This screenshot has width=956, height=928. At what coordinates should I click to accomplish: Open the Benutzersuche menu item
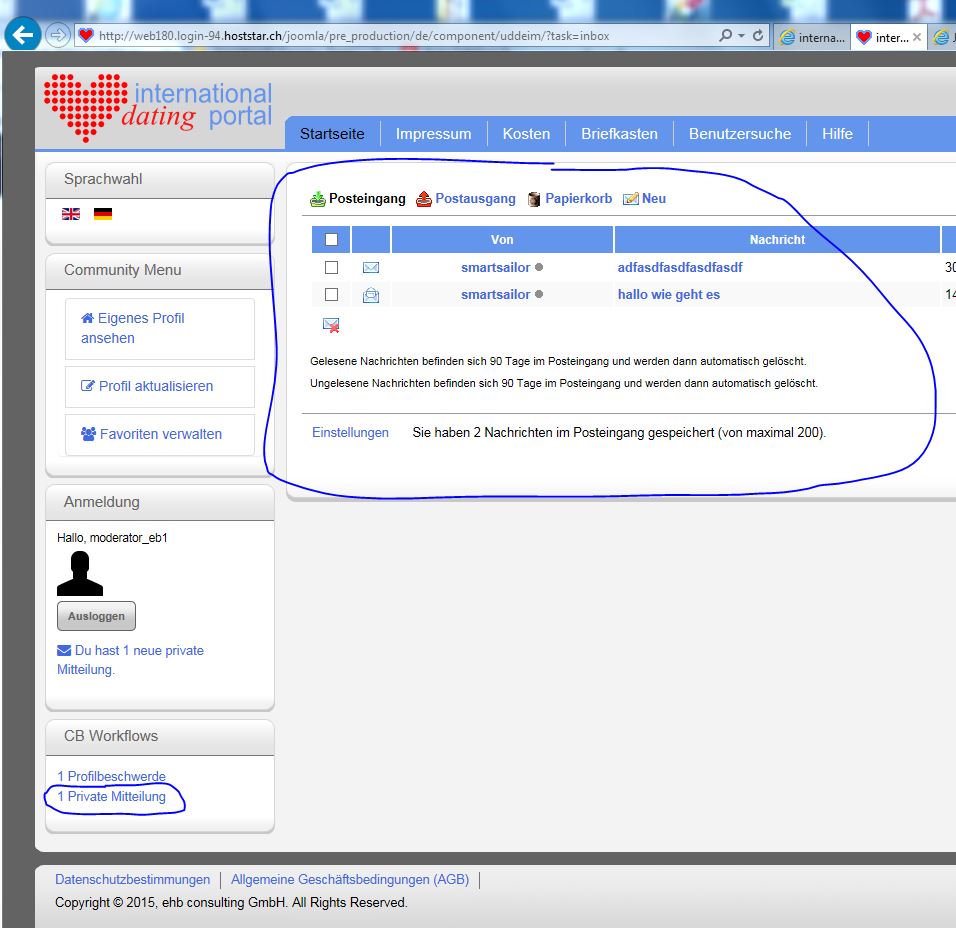click(740, 134)
